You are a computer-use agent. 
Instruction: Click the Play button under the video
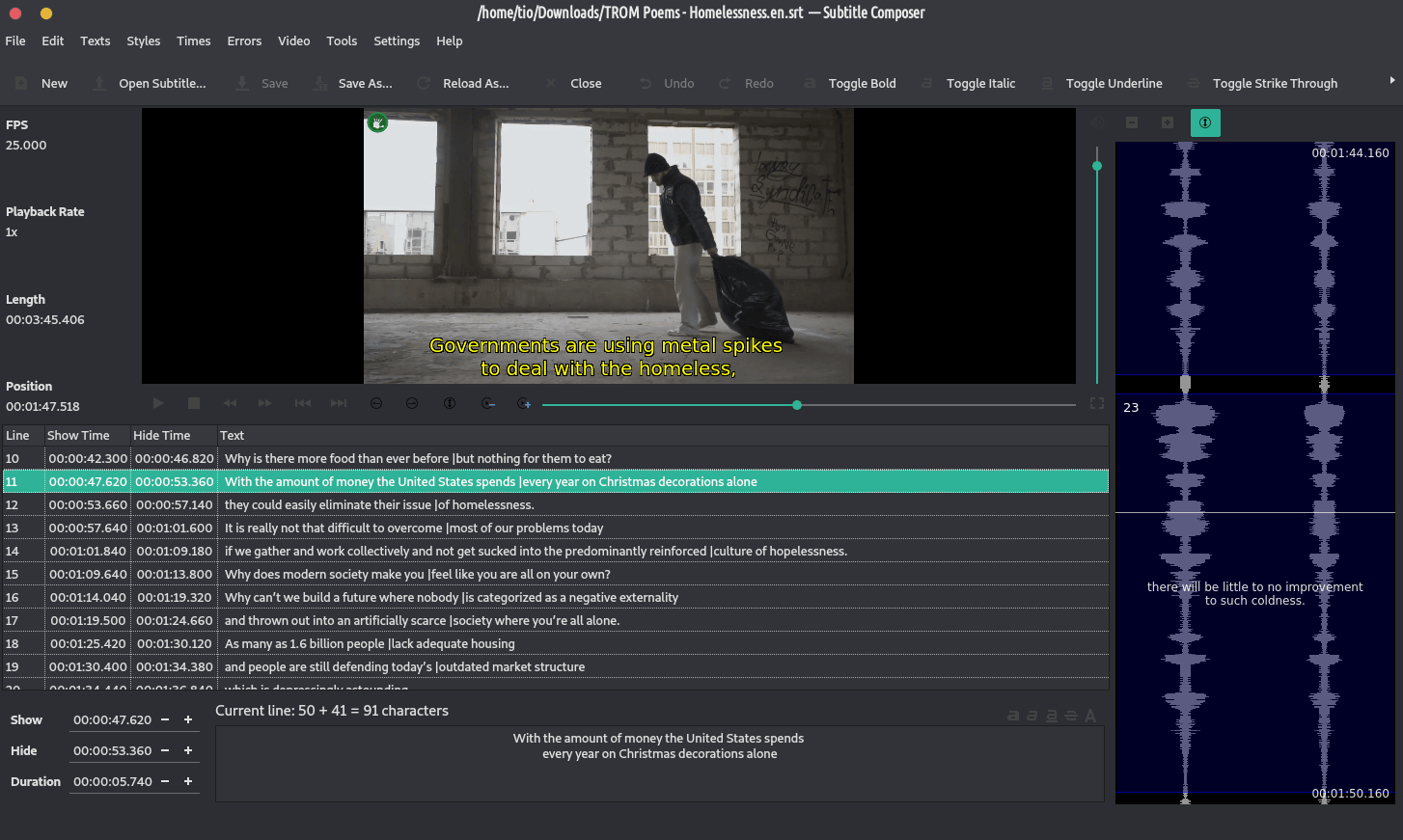click(x=158, y=403)
